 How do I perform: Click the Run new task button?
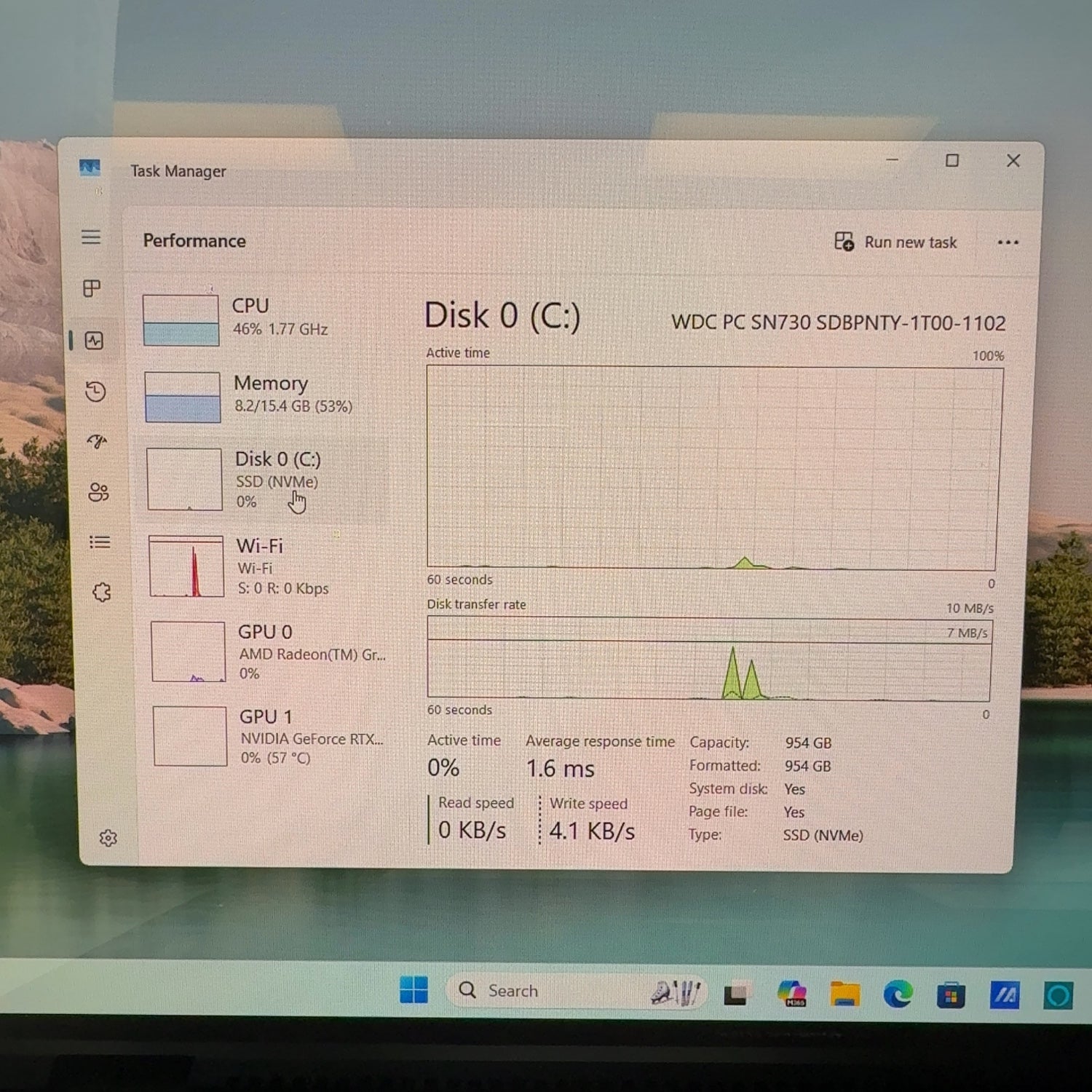point(895,242)
